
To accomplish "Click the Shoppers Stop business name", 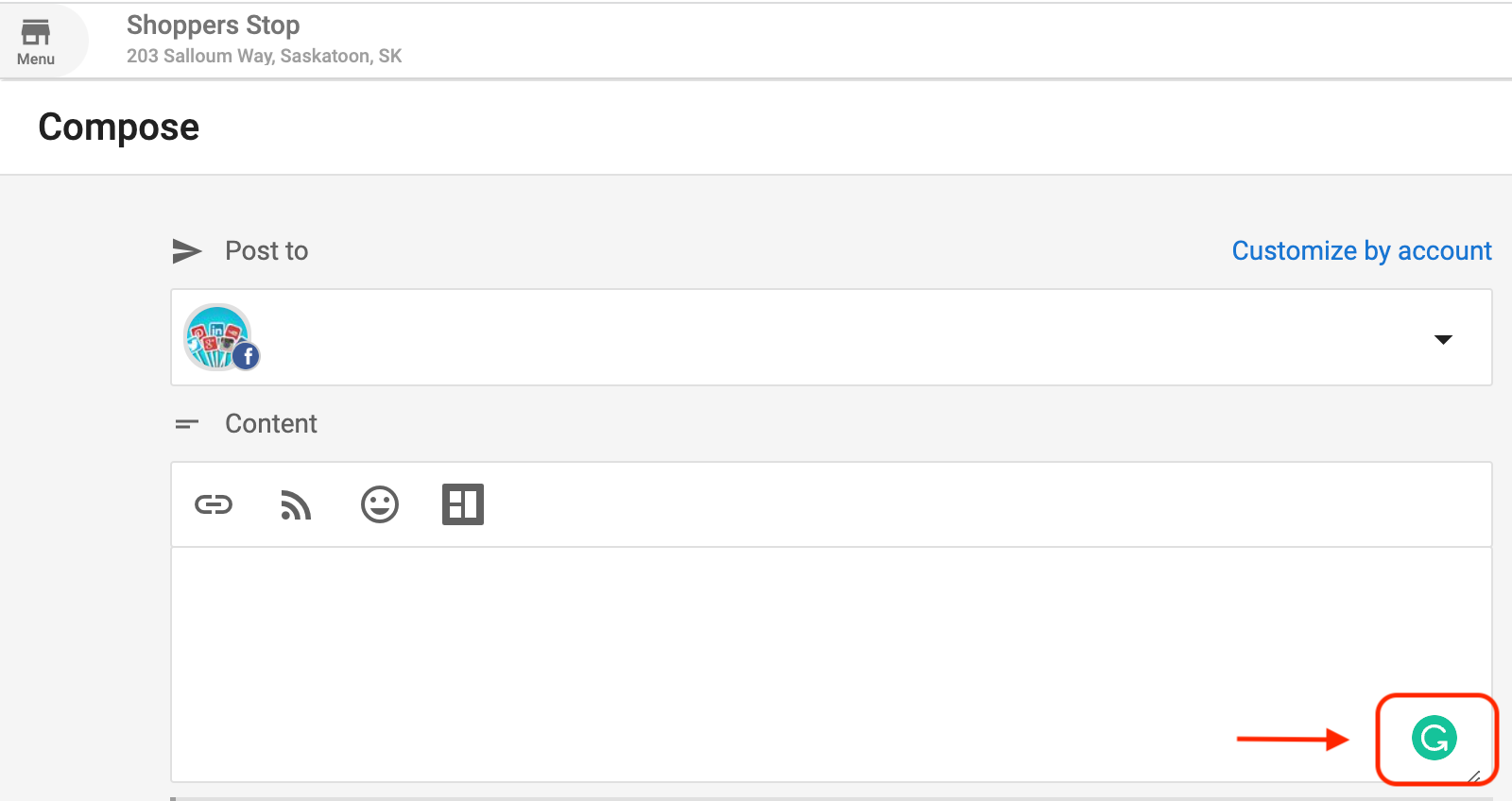I will coord(213,25).
